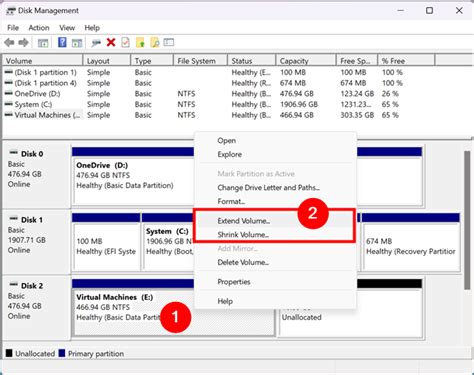
Task: Click the Back arrow toolbar icon
Action: point(9,42)
